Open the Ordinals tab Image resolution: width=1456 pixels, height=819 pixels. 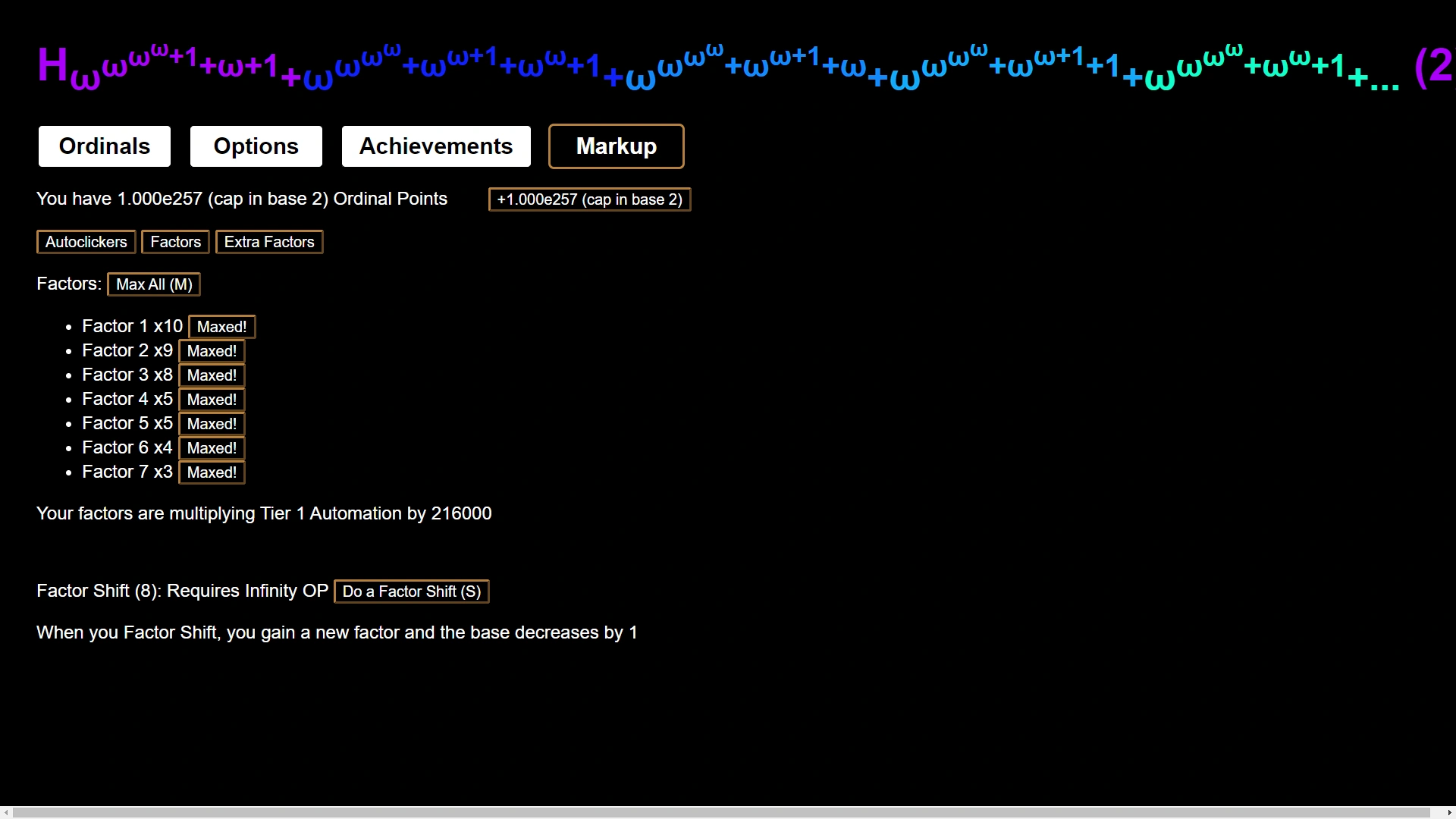[x=105, y=146]
